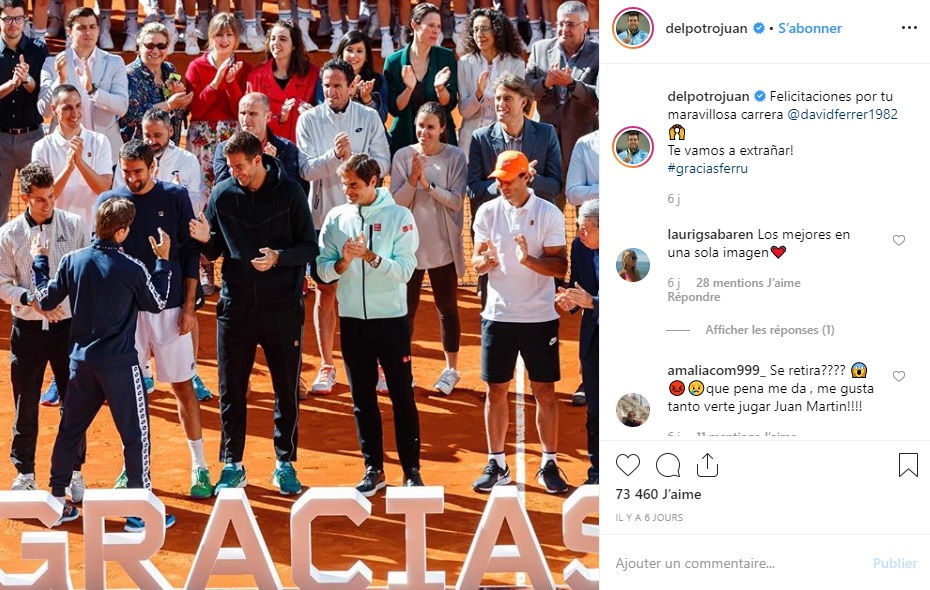Reply to laurigsabaren with Répondre
The width and height of the screenshot is (930, 590).
(694, 297)
